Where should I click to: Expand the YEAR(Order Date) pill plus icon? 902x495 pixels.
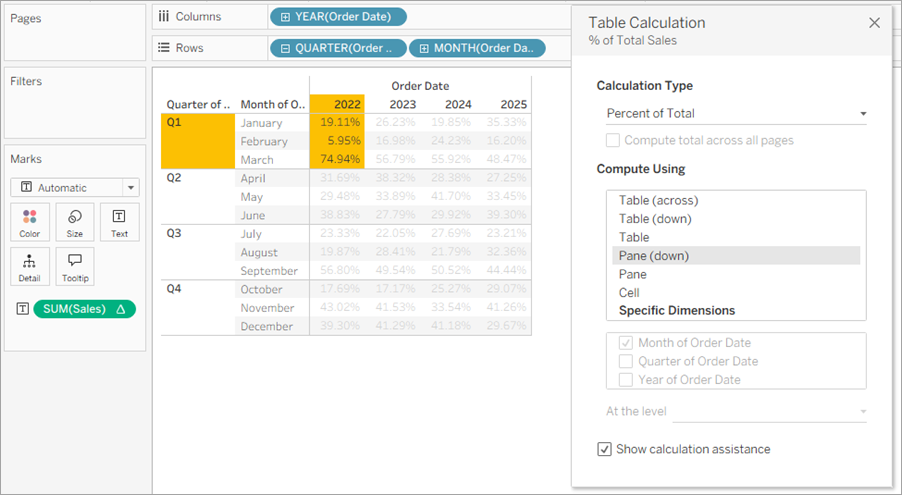pyautogui.click(x=285, y=17)
